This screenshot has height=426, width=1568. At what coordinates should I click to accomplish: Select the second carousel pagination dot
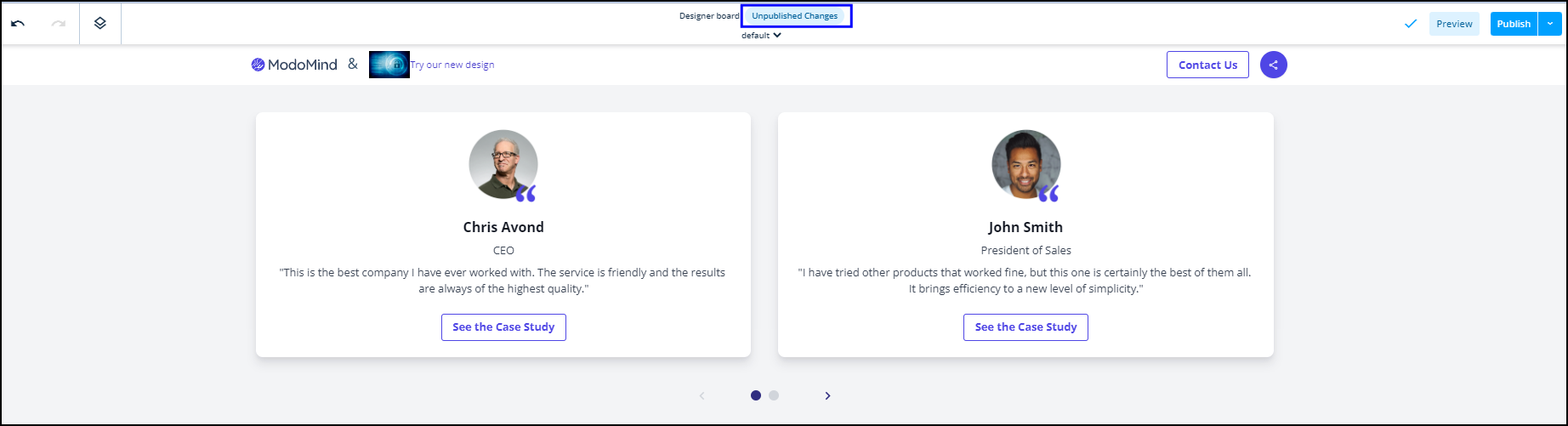click(774, 395)
